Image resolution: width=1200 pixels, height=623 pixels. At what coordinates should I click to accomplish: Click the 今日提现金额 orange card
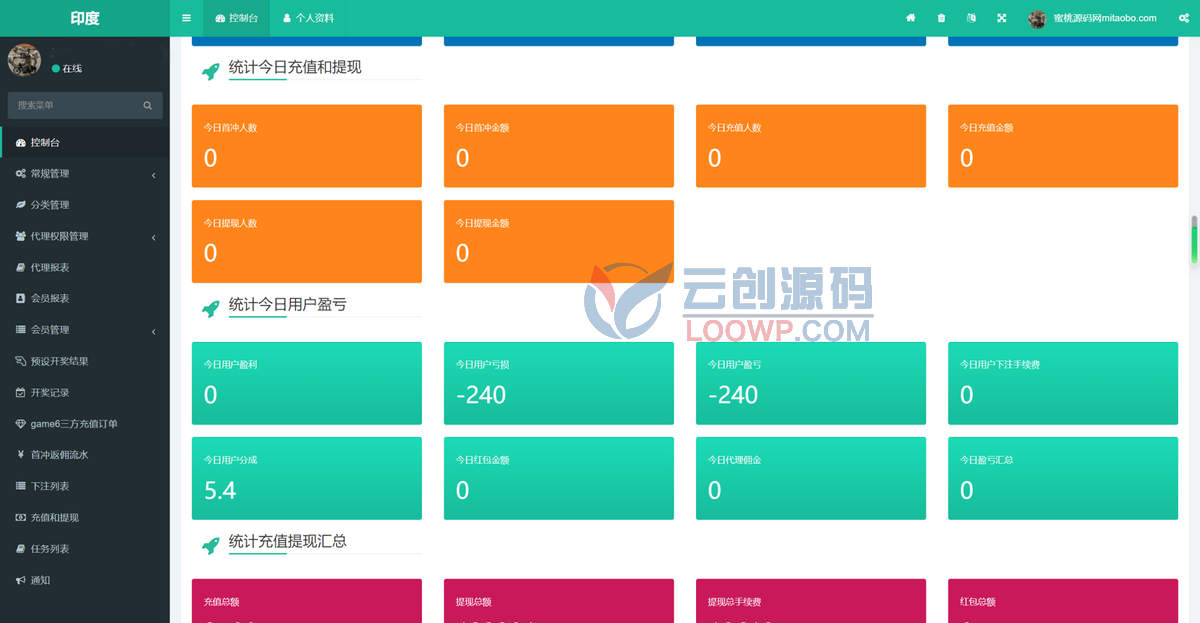point(559,241)
